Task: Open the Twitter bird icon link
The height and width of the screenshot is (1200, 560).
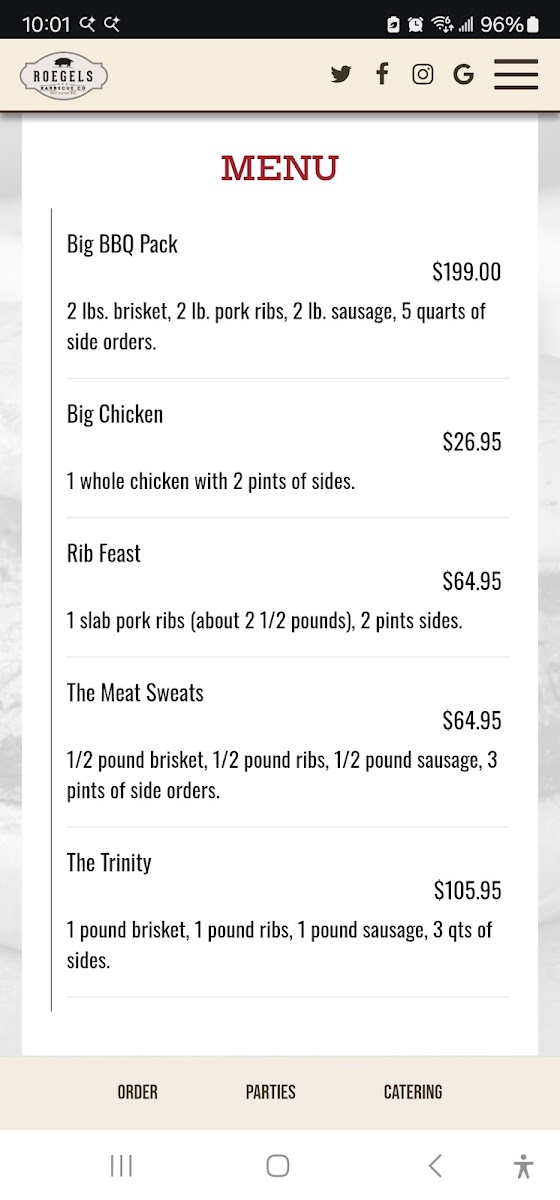Action: [x=341, y=74]
